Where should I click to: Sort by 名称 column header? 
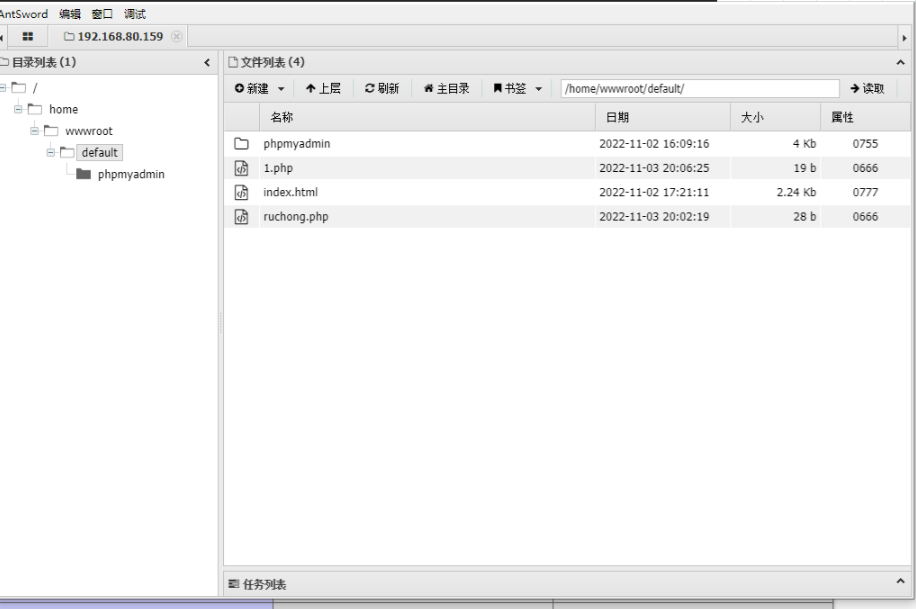[x=282, y=117]
